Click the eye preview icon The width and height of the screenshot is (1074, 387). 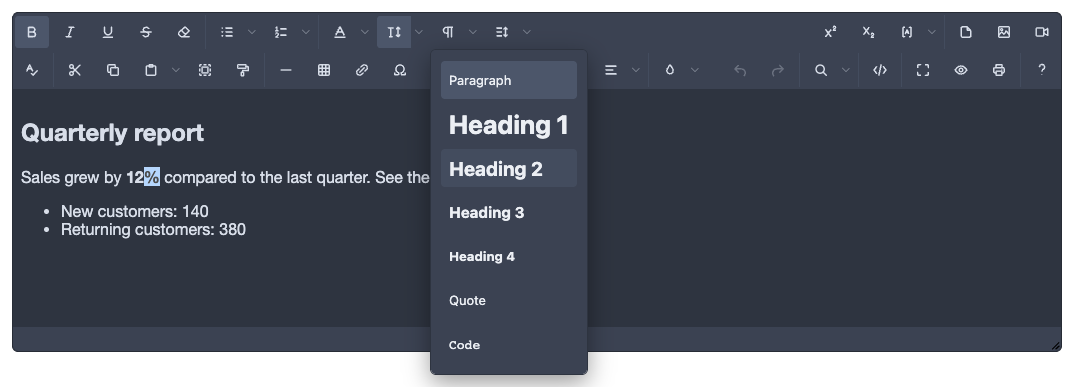(x=961, y=70)
